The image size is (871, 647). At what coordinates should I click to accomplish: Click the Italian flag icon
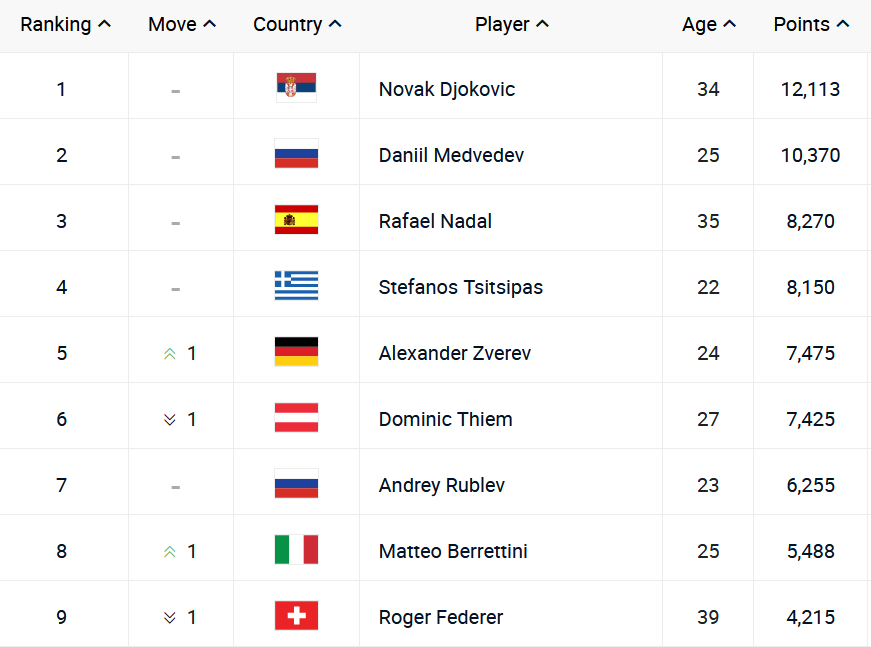pyautogui.click(x=296, y=550)
